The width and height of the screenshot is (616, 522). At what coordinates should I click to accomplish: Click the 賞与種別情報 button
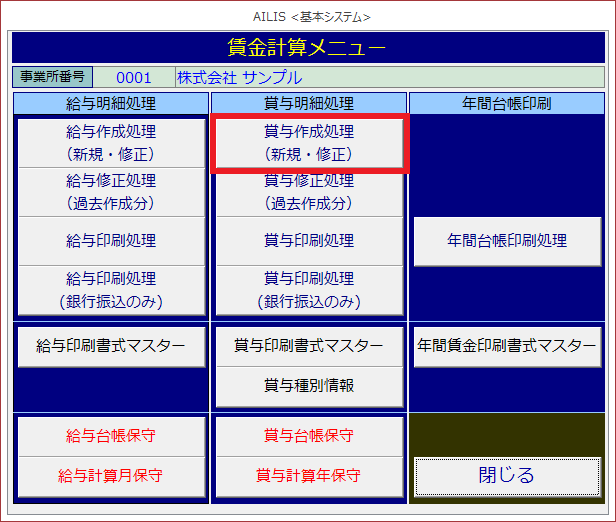308,385
